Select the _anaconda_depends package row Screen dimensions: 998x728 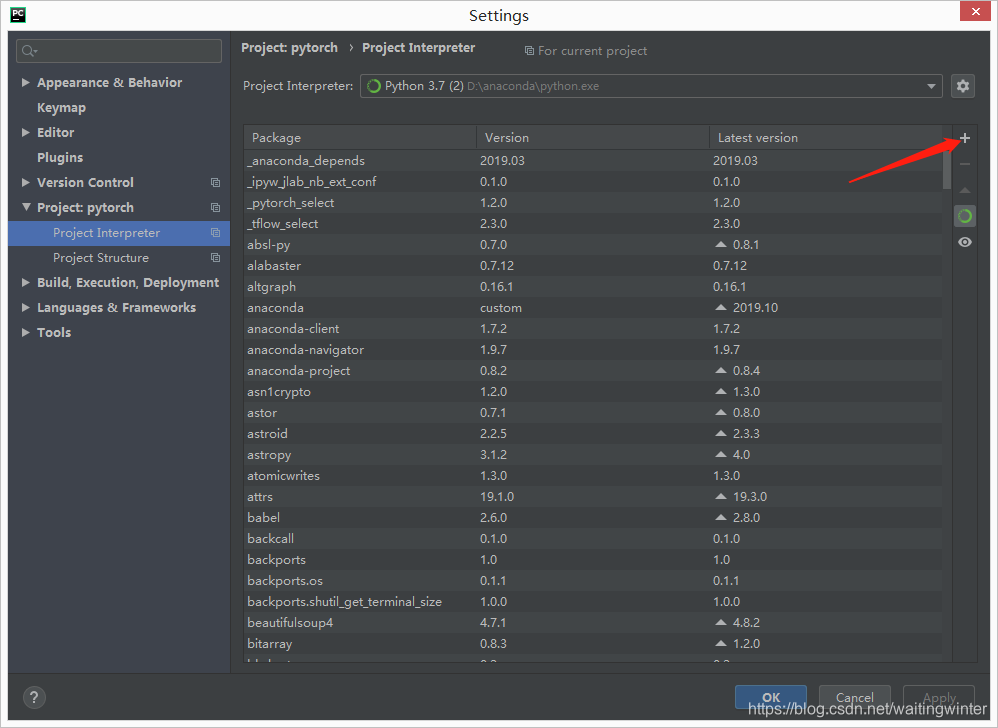click(x=593, y=160)
